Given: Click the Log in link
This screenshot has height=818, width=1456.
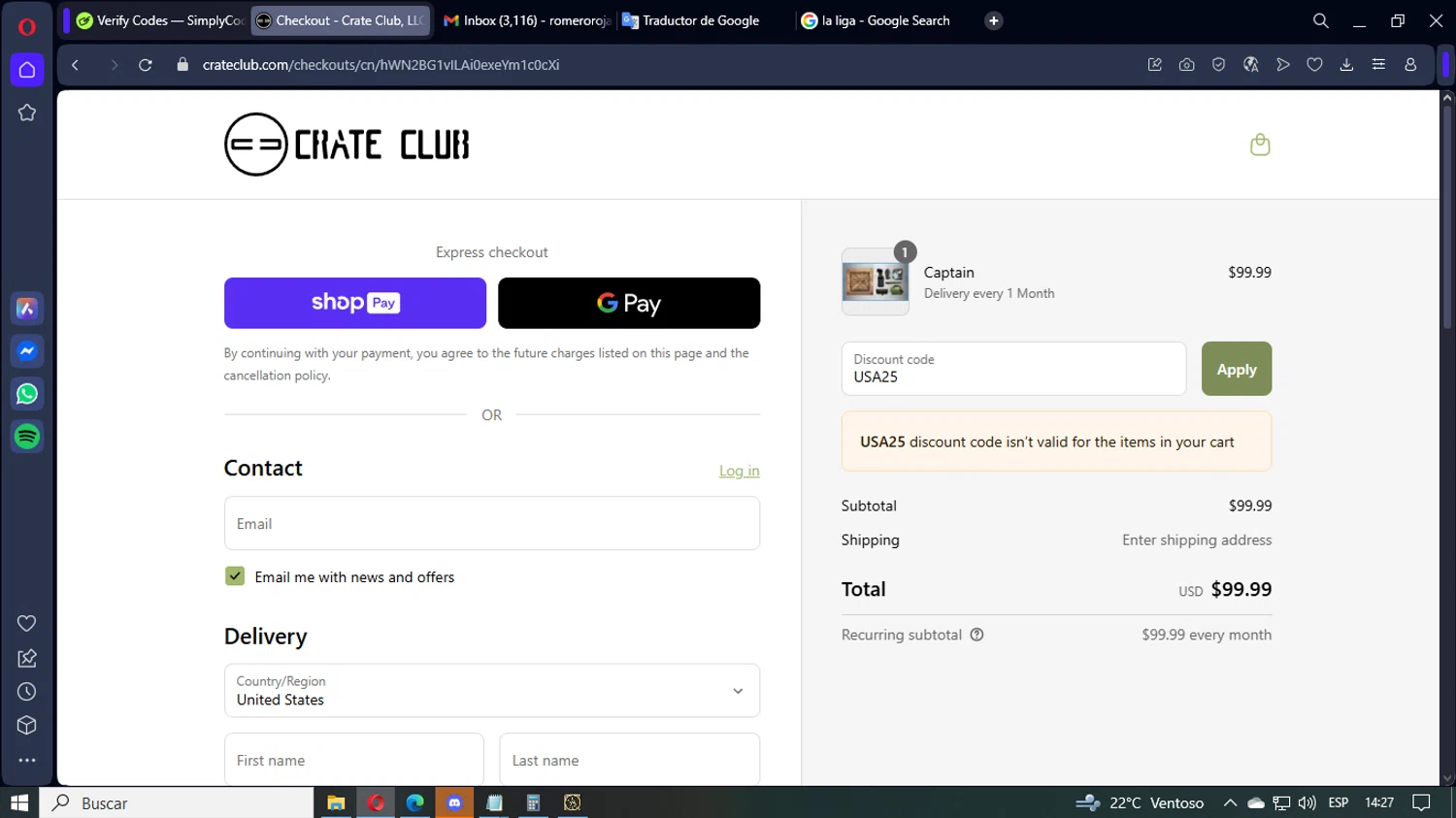Looking at the screenshot, I should pyautogui.click(x=740, y=471).
